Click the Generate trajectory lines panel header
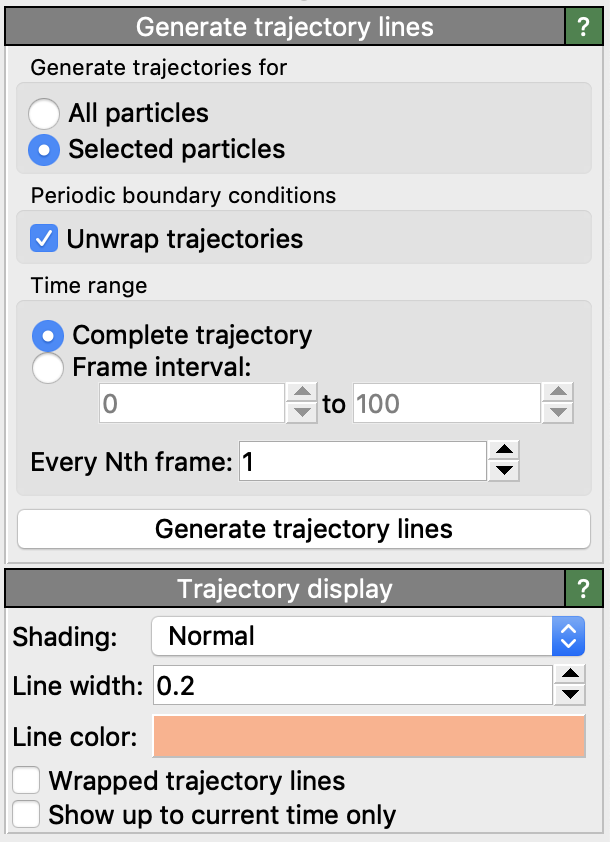The width and height of the screenshot is (610, 842). pos(285,27)
